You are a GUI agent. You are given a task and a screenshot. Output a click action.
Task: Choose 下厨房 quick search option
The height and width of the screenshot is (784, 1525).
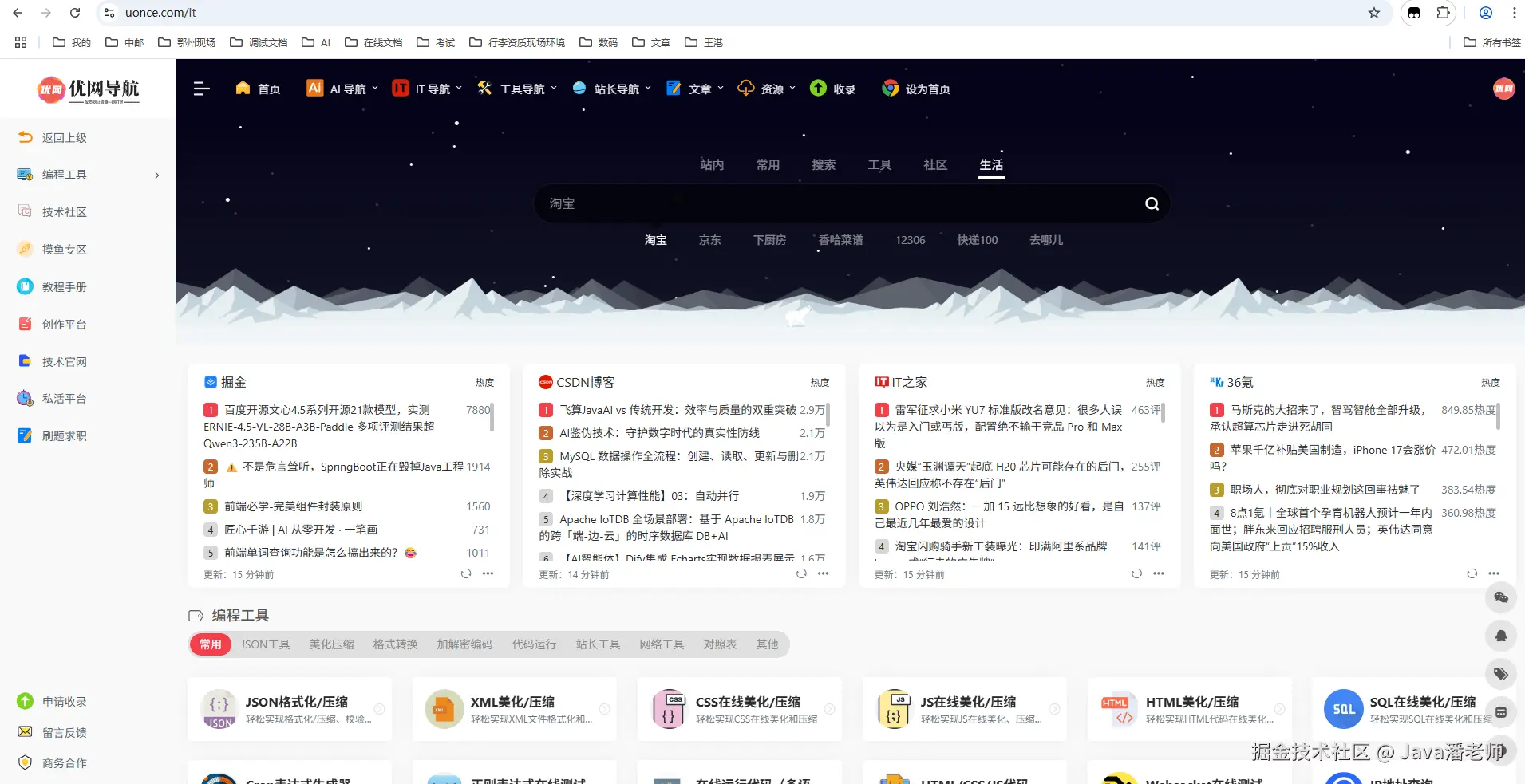tap(768, 239)
